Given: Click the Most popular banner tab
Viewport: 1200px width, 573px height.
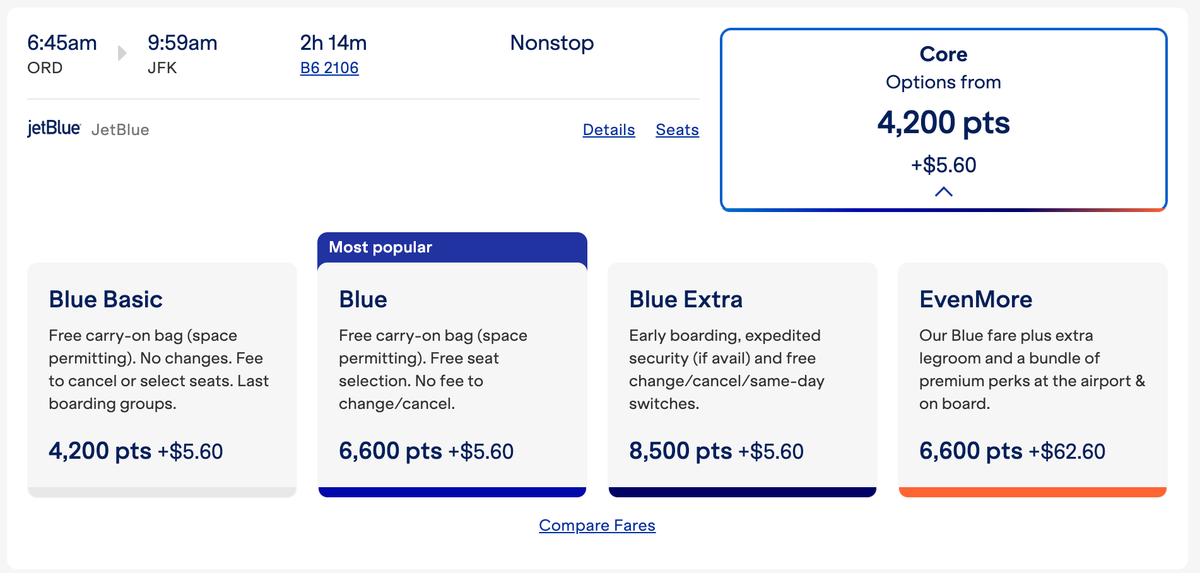Looking at the screenshot, I should 452,247.
